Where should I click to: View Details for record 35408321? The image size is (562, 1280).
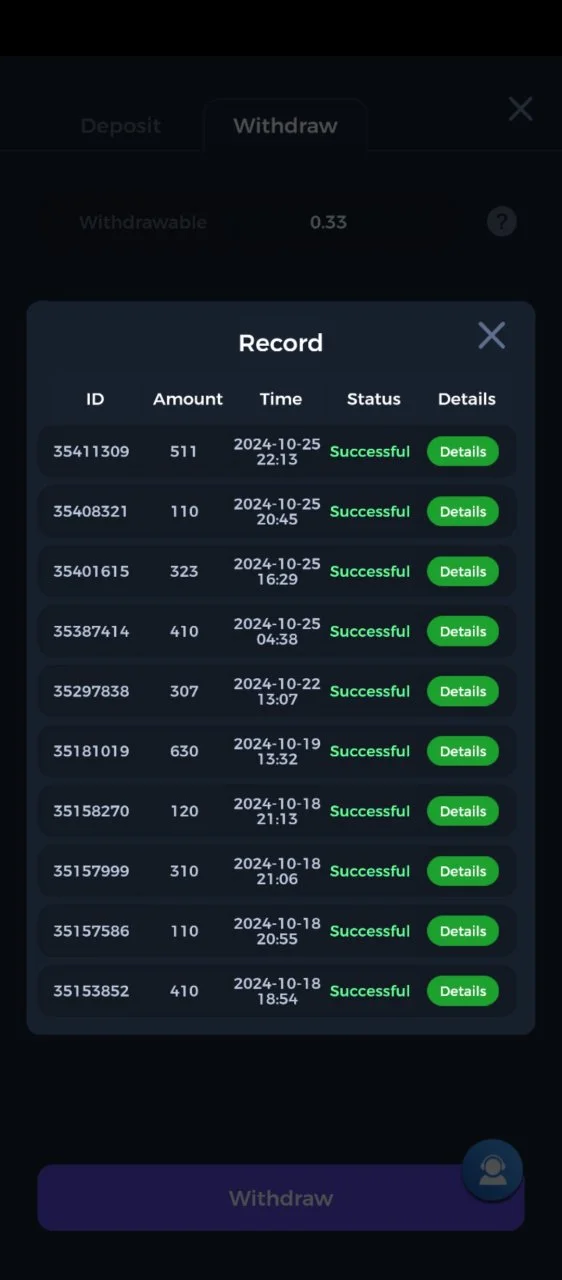point(463,511)
